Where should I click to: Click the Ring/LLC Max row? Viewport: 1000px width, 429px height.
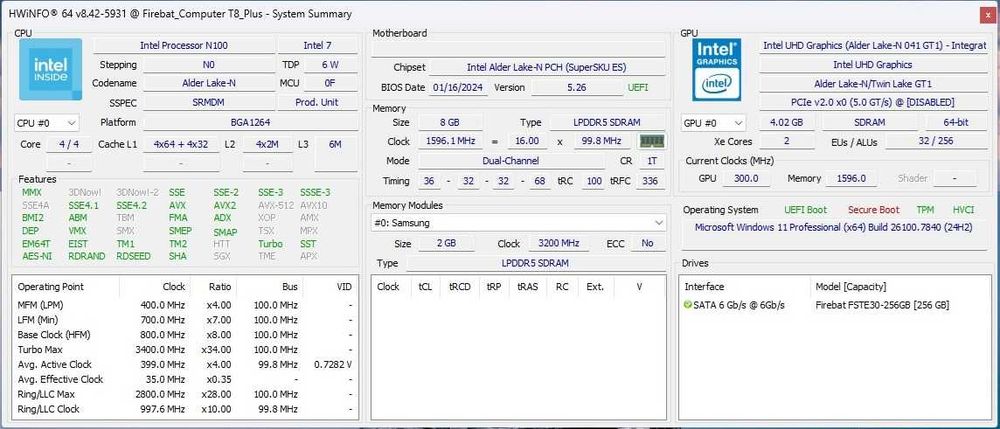185,395
